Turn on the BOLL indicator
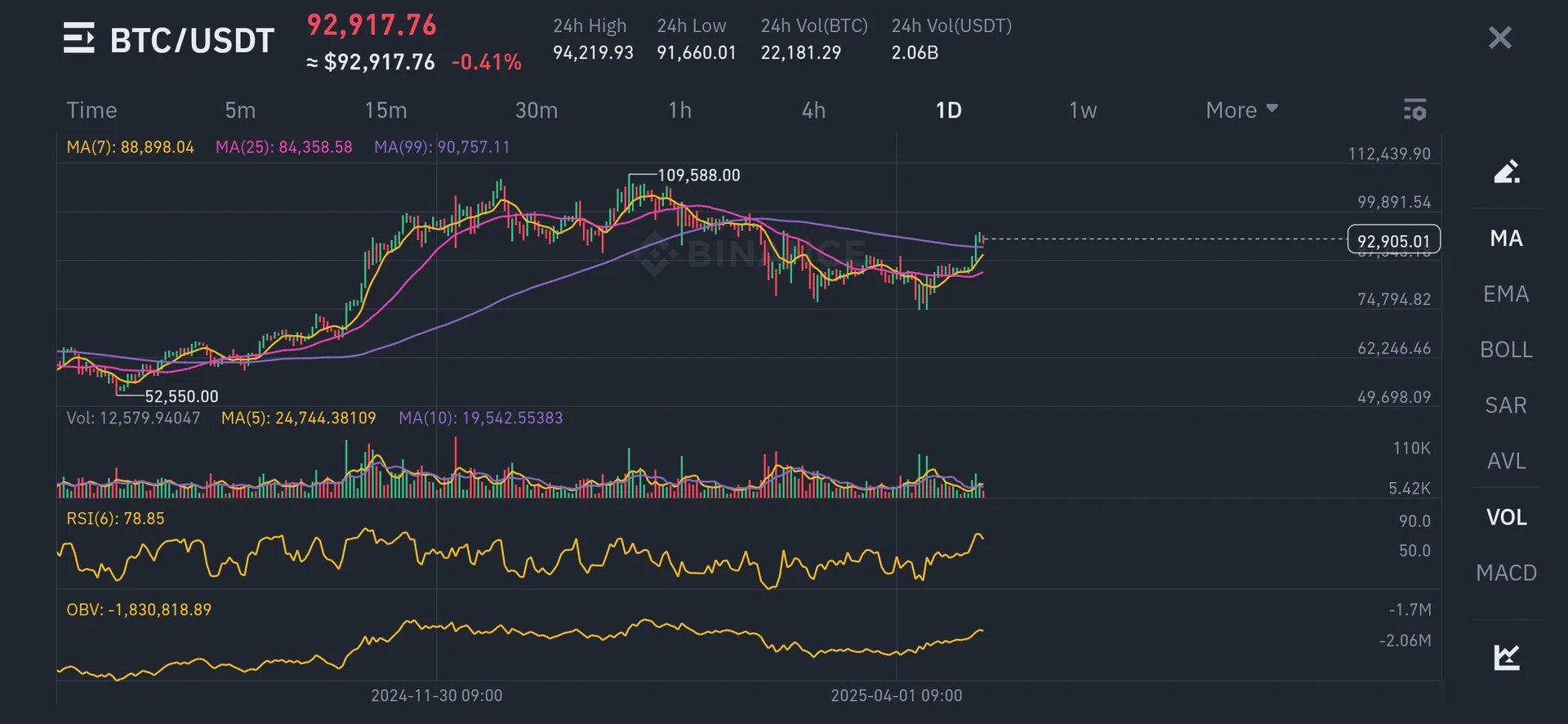The width and height of the screenshot is (1568, 724). 1506,350
